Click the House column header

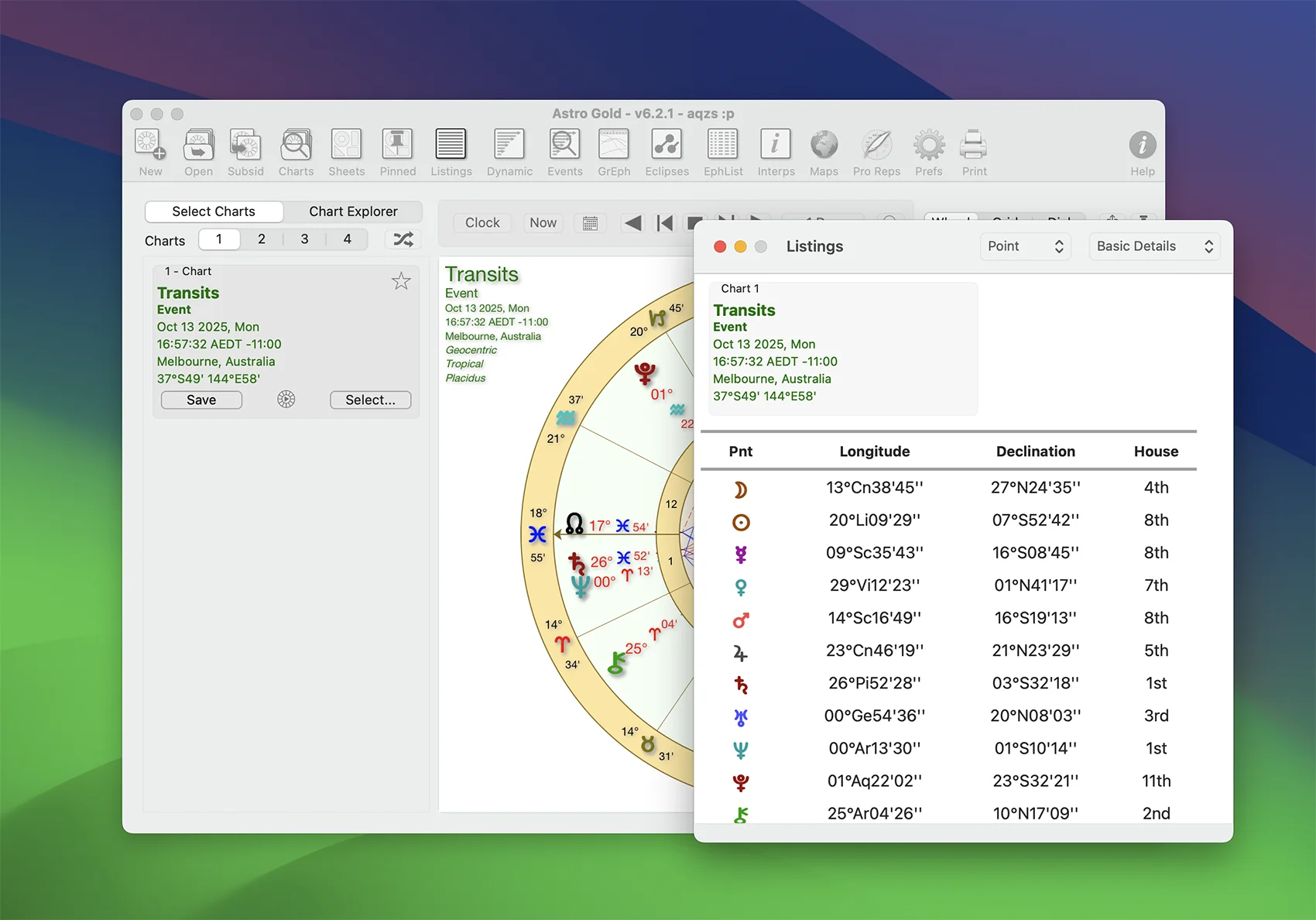coord(1156,451)
